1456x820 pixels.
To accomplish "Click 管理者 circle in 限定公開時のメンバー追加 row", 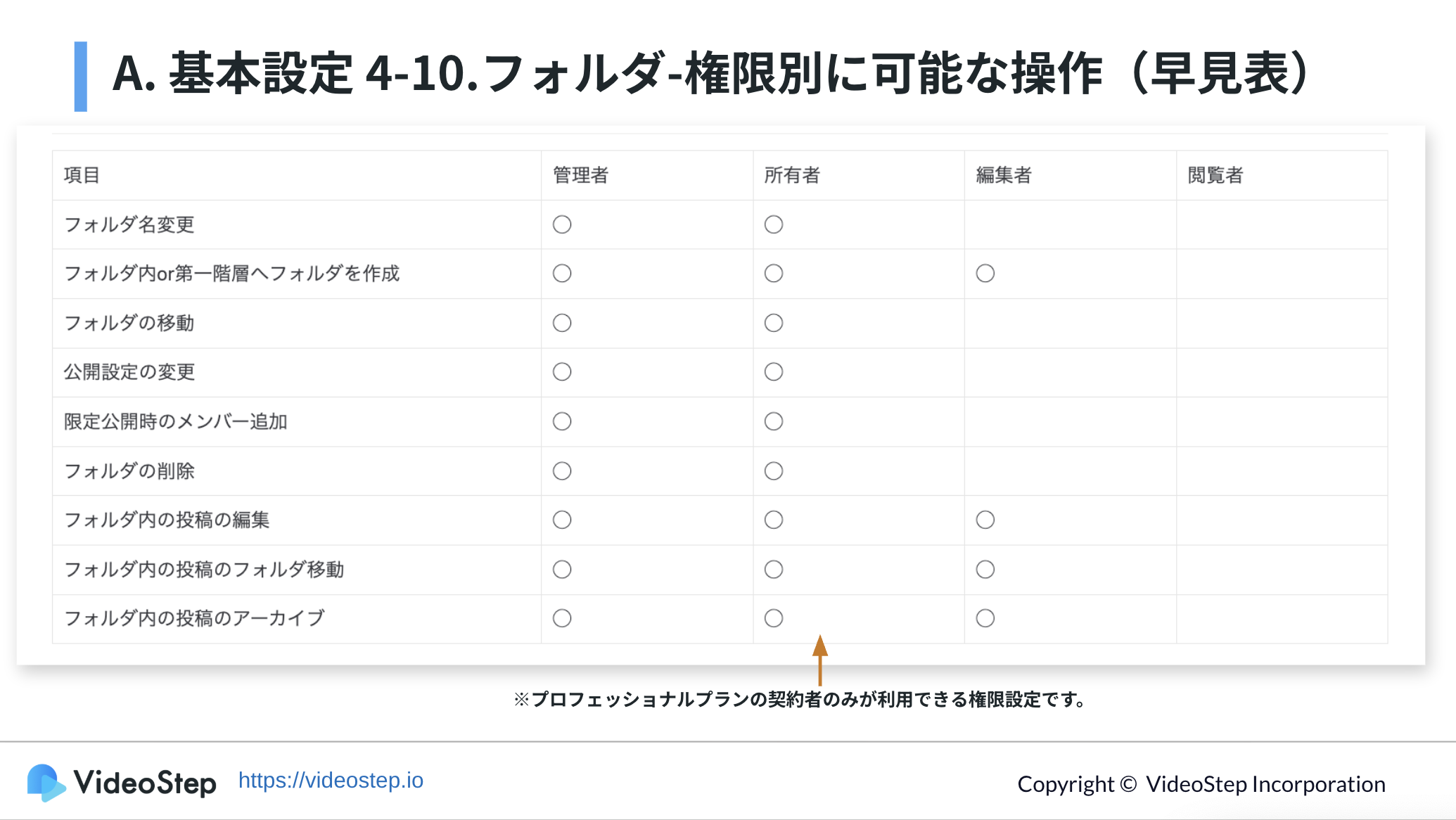I will coord(562,421).
